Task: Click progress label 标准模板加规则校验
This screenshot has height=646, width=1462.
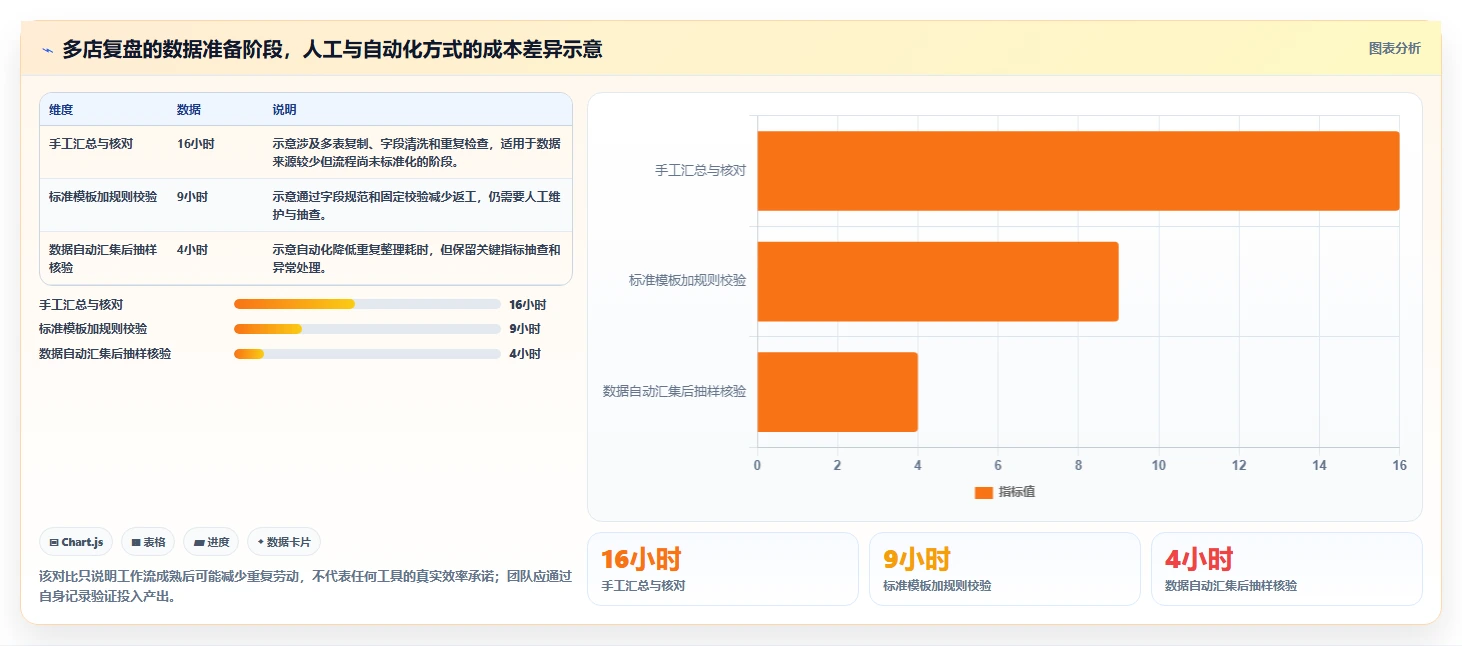Action: coord(93,329)
